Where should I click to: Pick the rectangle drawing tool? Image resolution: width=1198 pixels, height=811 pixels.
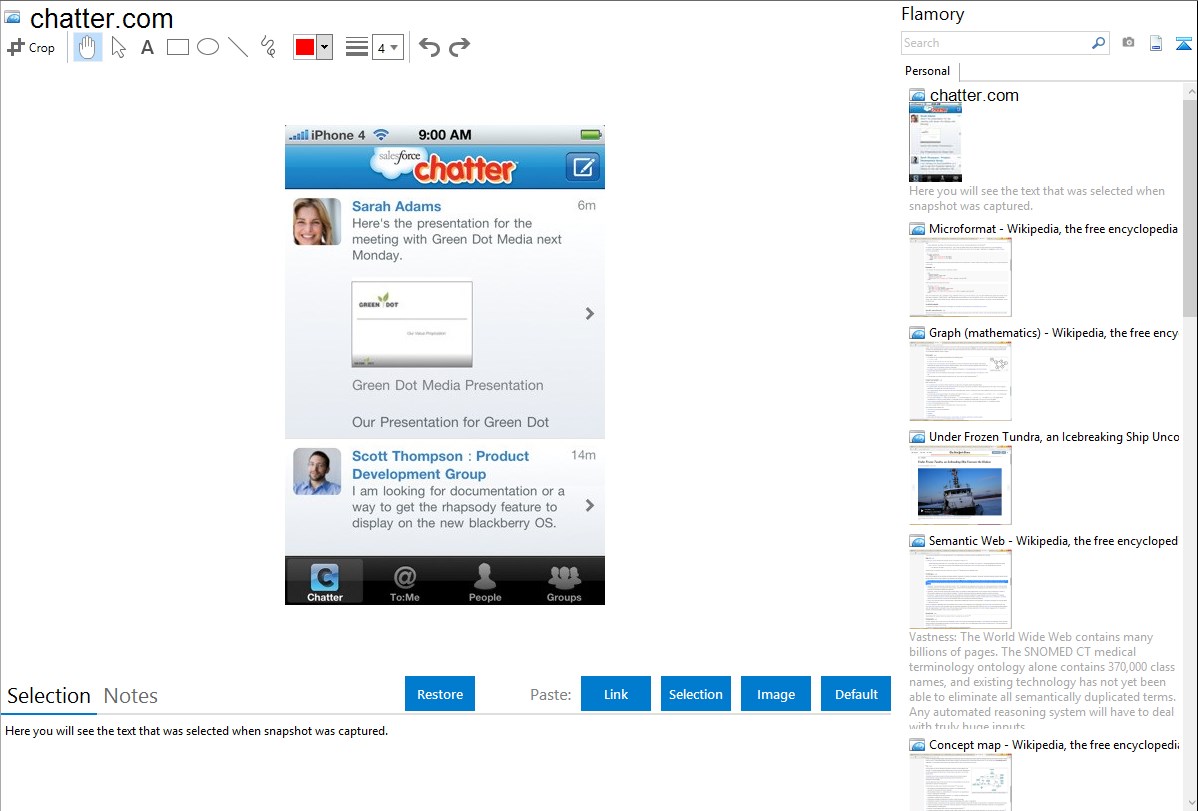point(177,47)
